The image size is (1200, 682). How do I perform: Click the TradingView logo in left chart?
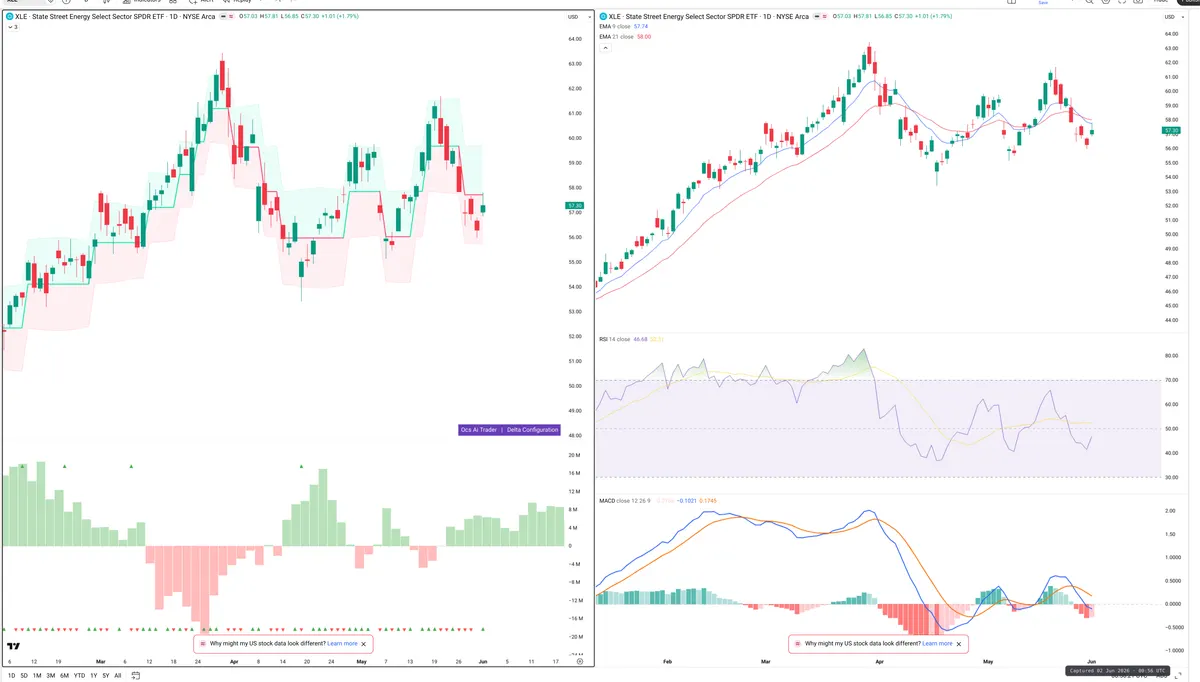[x=13, y=647]
